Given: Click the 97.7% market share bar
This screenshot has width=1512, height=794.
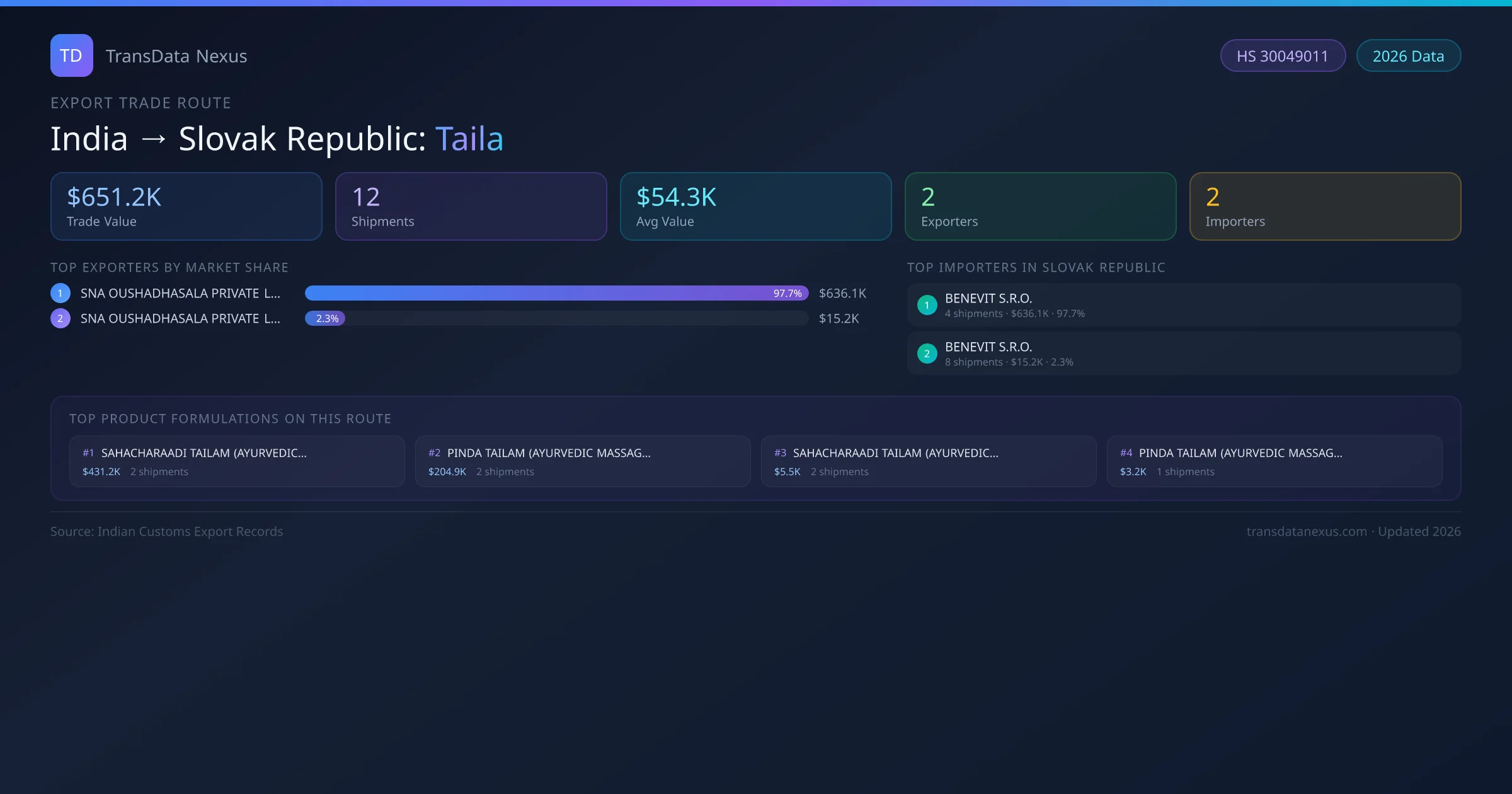Looking at the screenshot, I should point(556,293).
